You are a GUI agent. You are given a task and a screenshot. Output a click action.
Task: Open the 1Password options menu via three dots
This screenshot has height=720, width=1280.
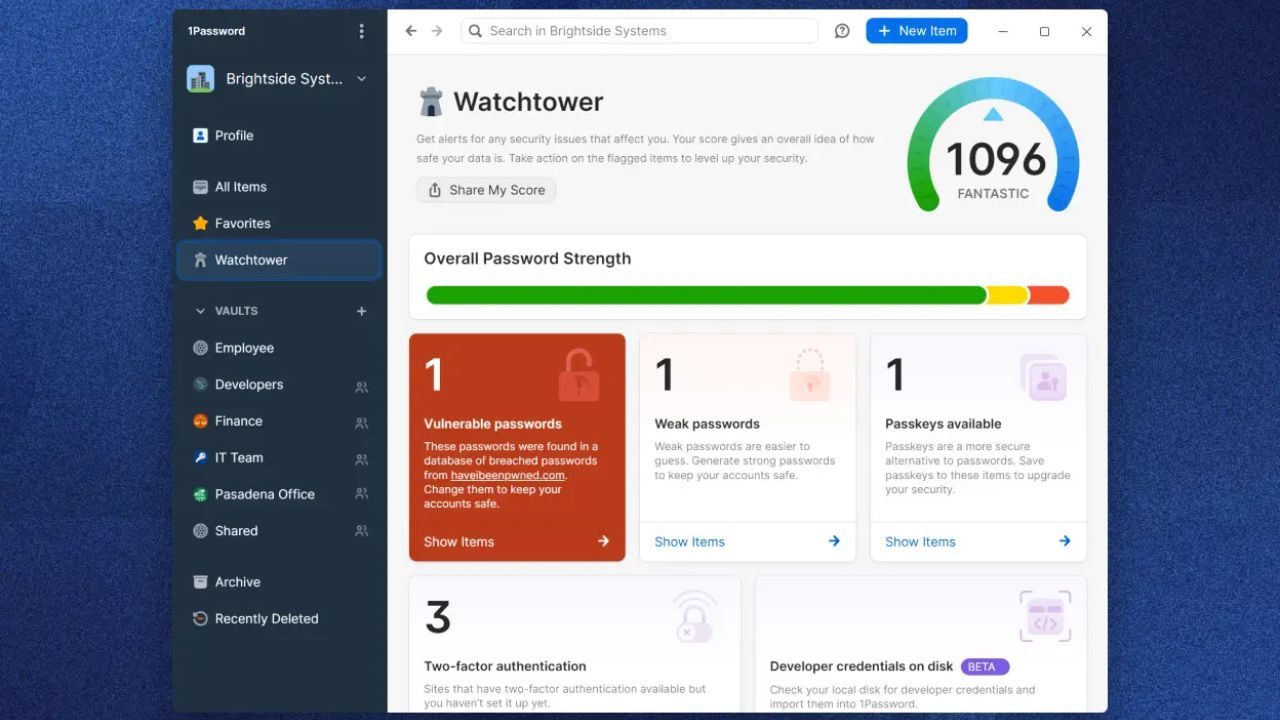pyautogui.click(x=362, y=31)
